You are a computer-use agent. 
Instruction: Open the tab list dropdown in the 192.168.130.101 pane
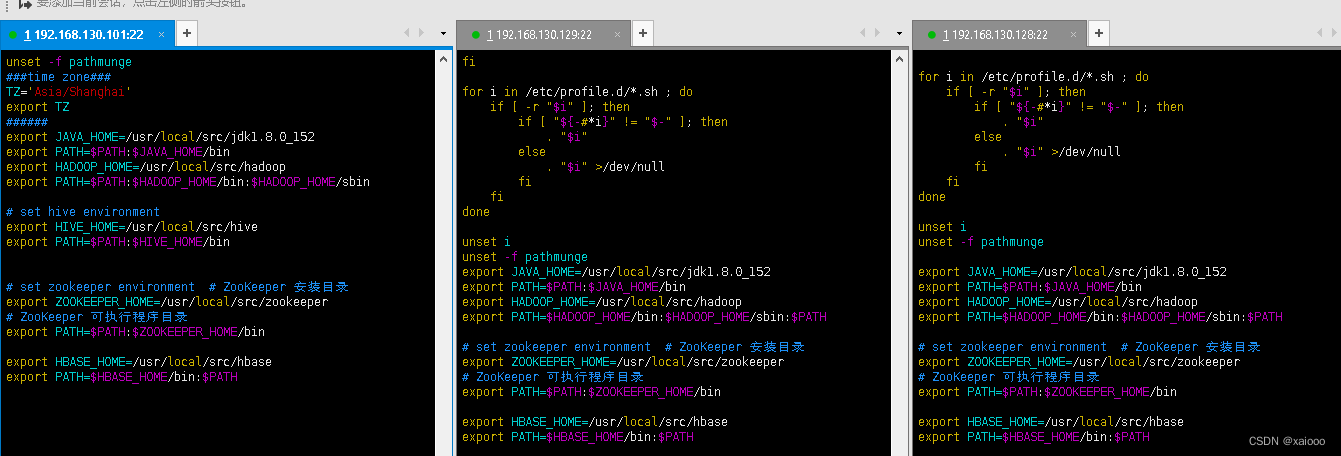pos(443,33)
